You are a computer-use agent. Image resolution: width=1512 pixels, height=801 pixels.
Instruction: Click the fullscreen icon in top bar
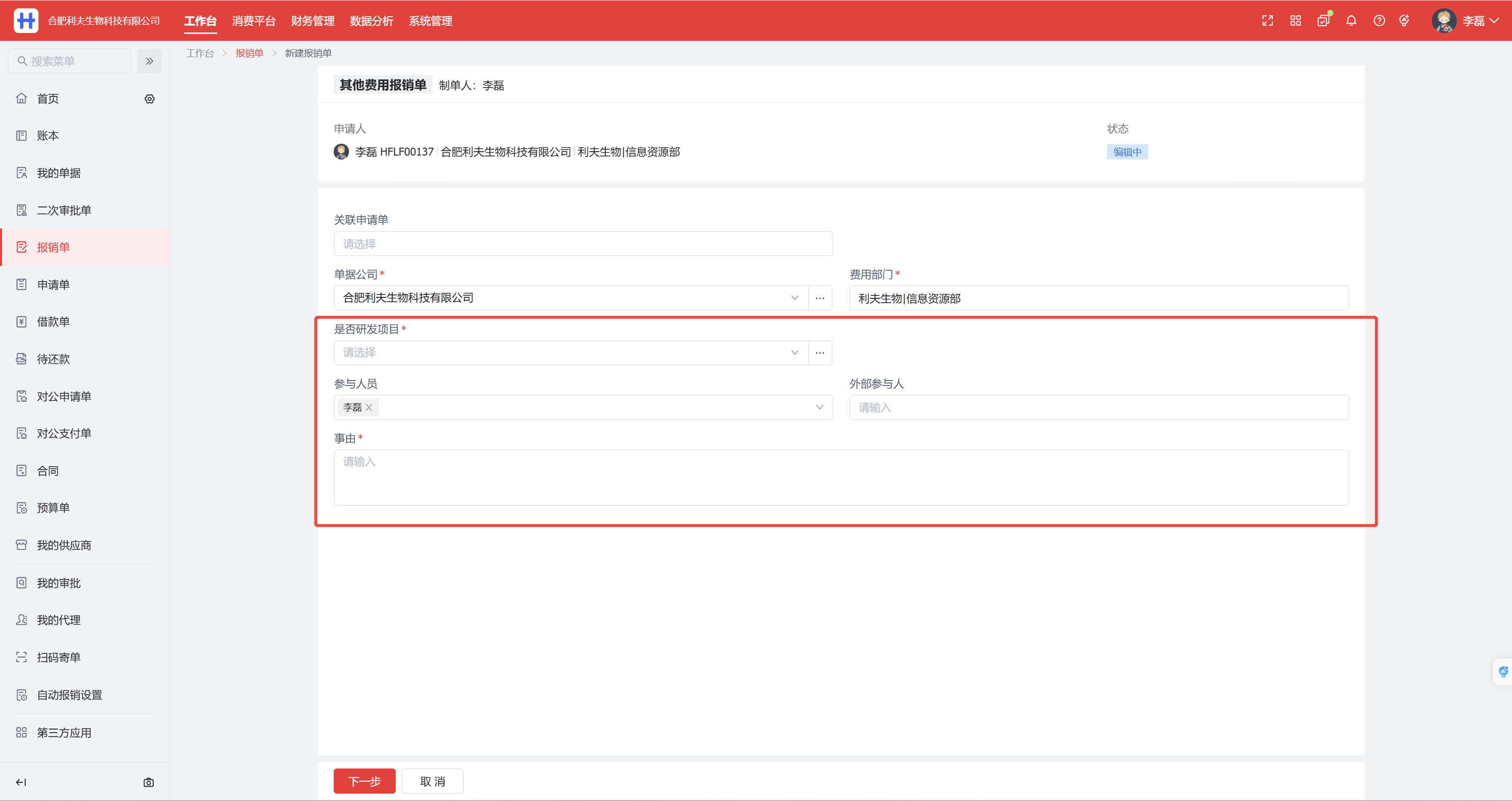tap(1267, 21)
